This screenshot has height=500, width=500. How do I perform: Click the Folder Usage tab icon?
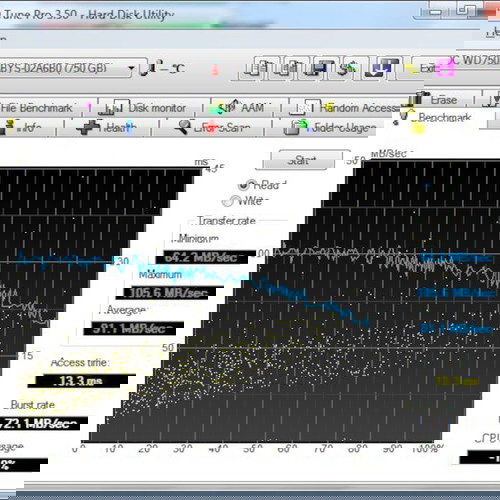point(296,127)
